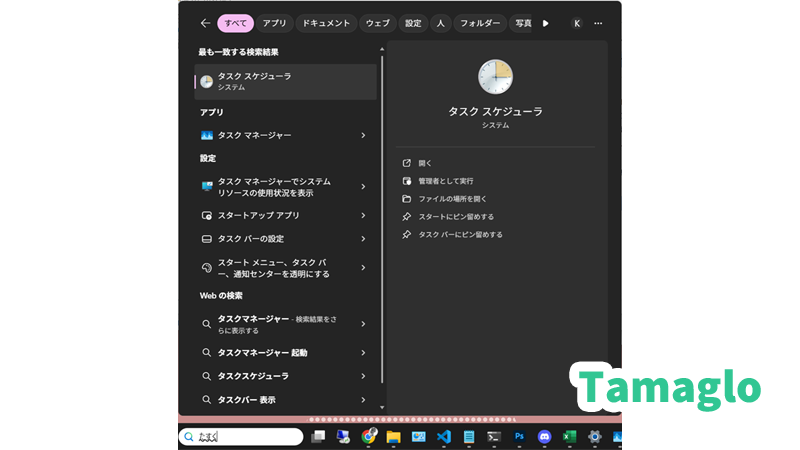Click the スタートアップ アプリ icon
800x450 pixels.
point(207,215)
